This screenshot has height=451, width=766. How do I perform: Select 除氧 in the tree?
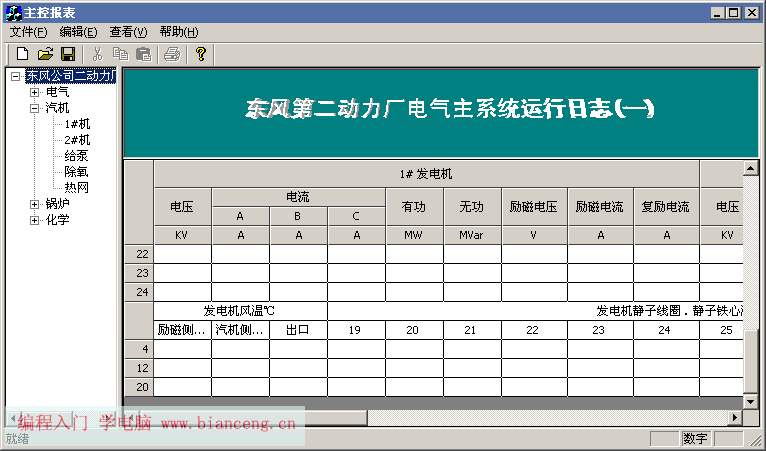(x=76, y=172)
